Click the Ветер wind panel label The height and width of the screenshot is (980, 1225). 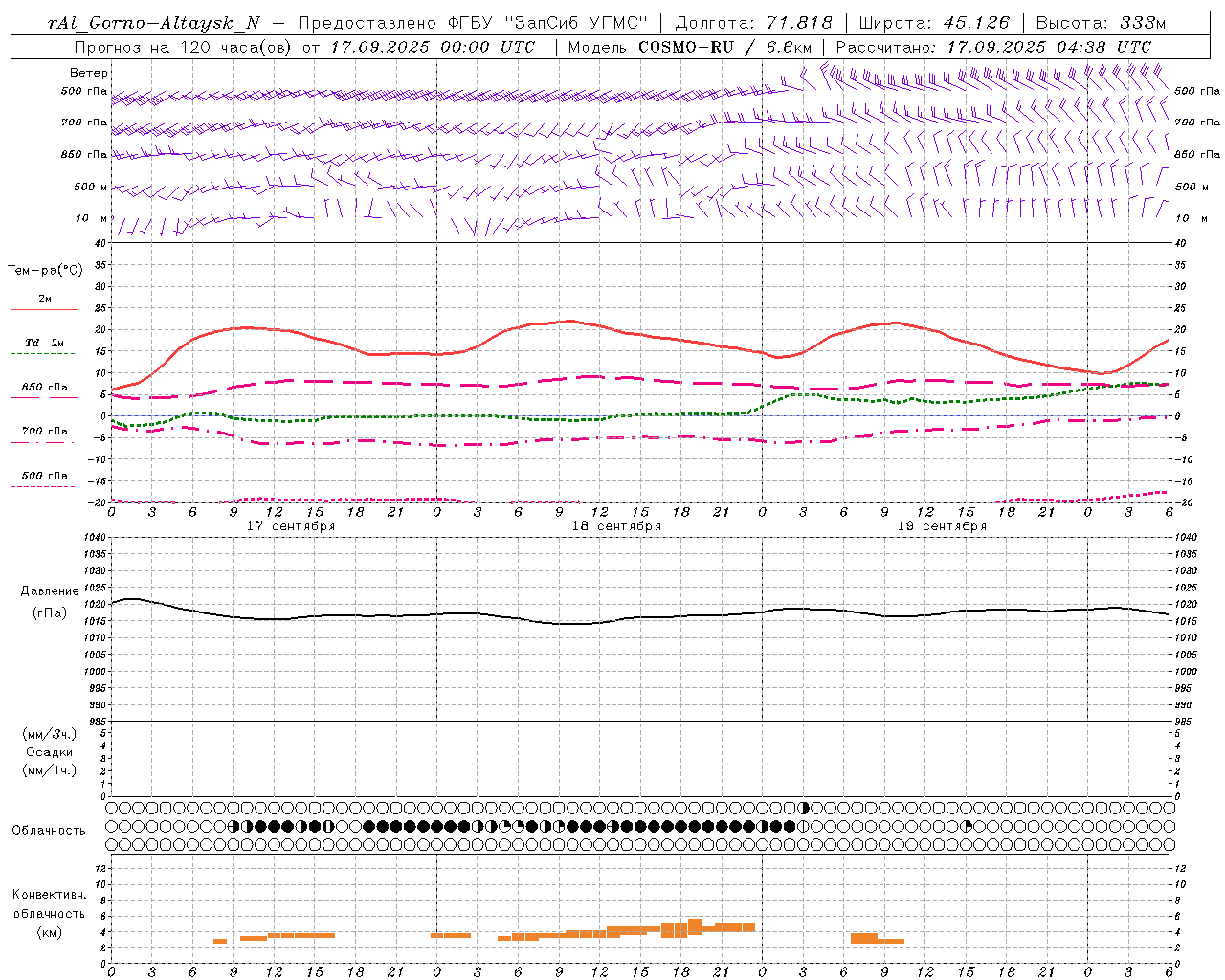pos(89,73)
